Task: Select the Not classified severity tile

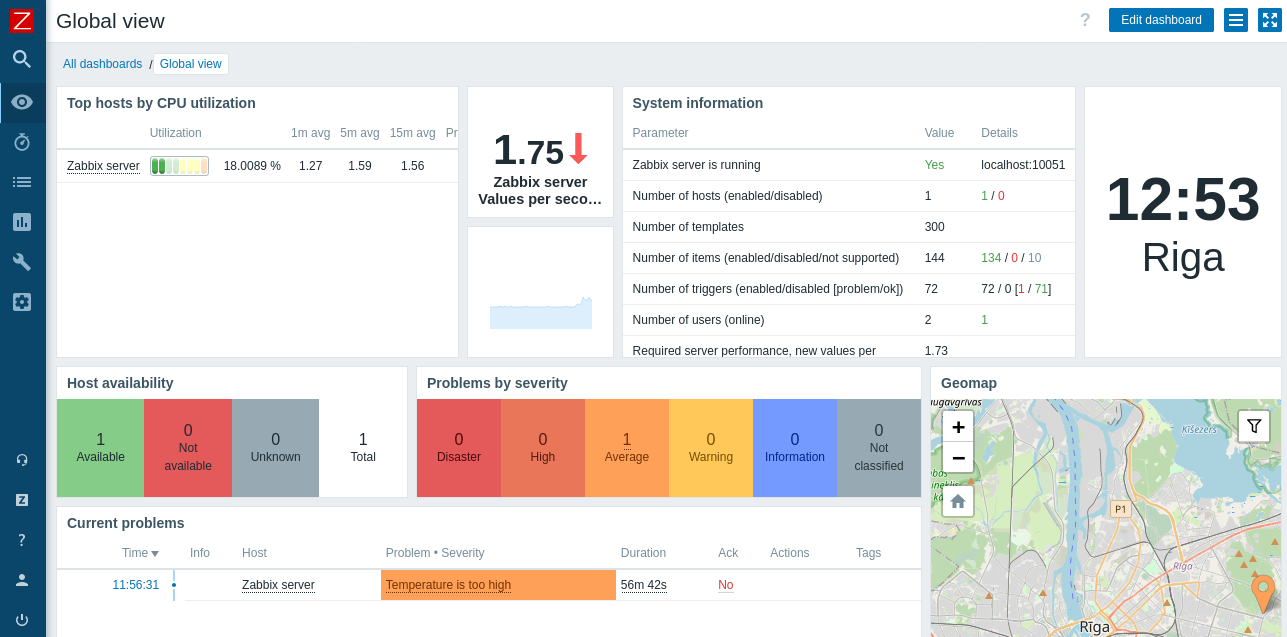Action: tap(879, 448)
